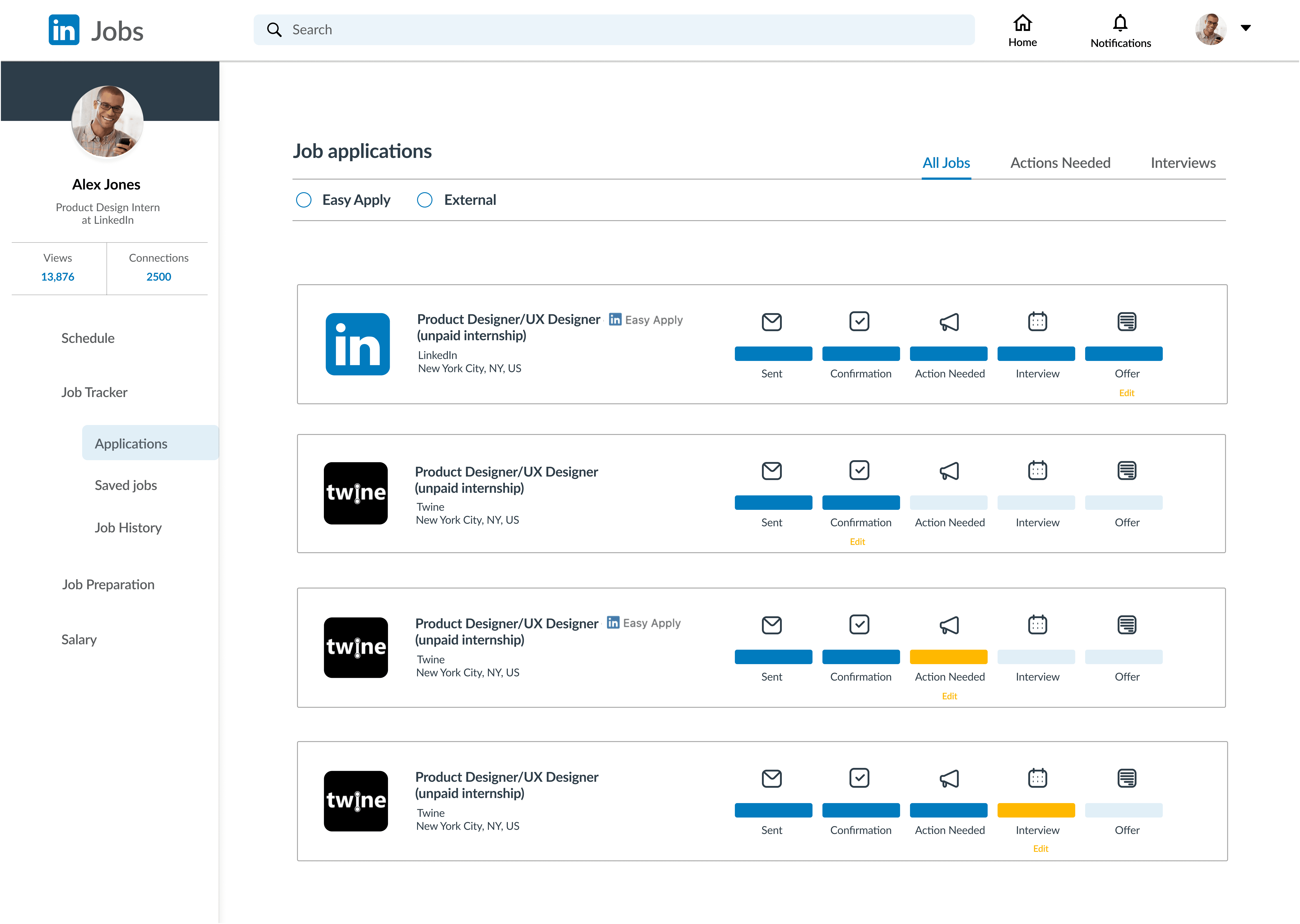Expand Job Tracker in sidebar
1300x924 pixels.
tap(95, 392)
